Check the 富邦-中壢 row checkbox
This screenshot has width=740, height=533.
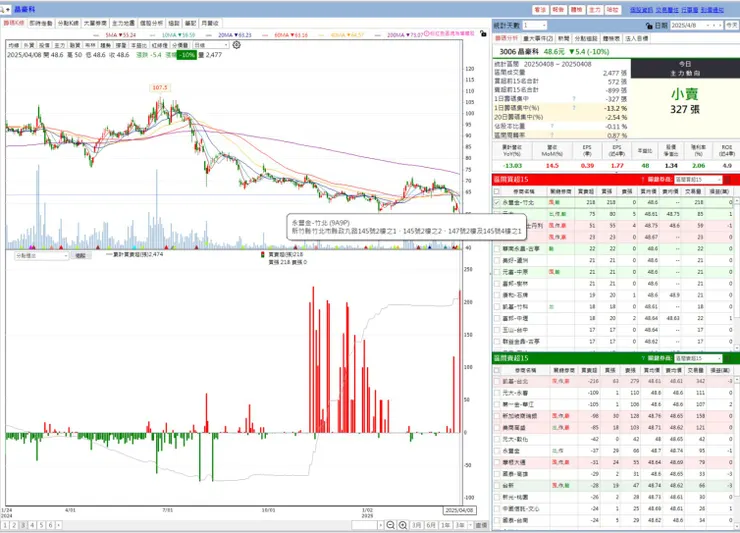tap(496, 319)
